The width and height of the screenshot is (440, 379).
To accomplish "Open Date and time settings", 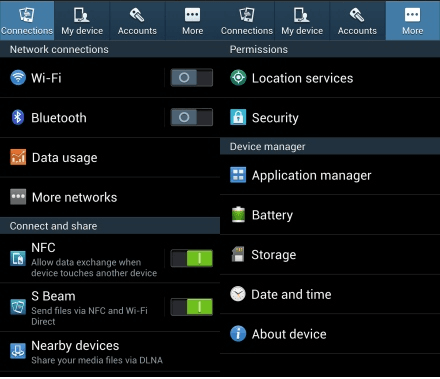I will (x=330, y=294).
